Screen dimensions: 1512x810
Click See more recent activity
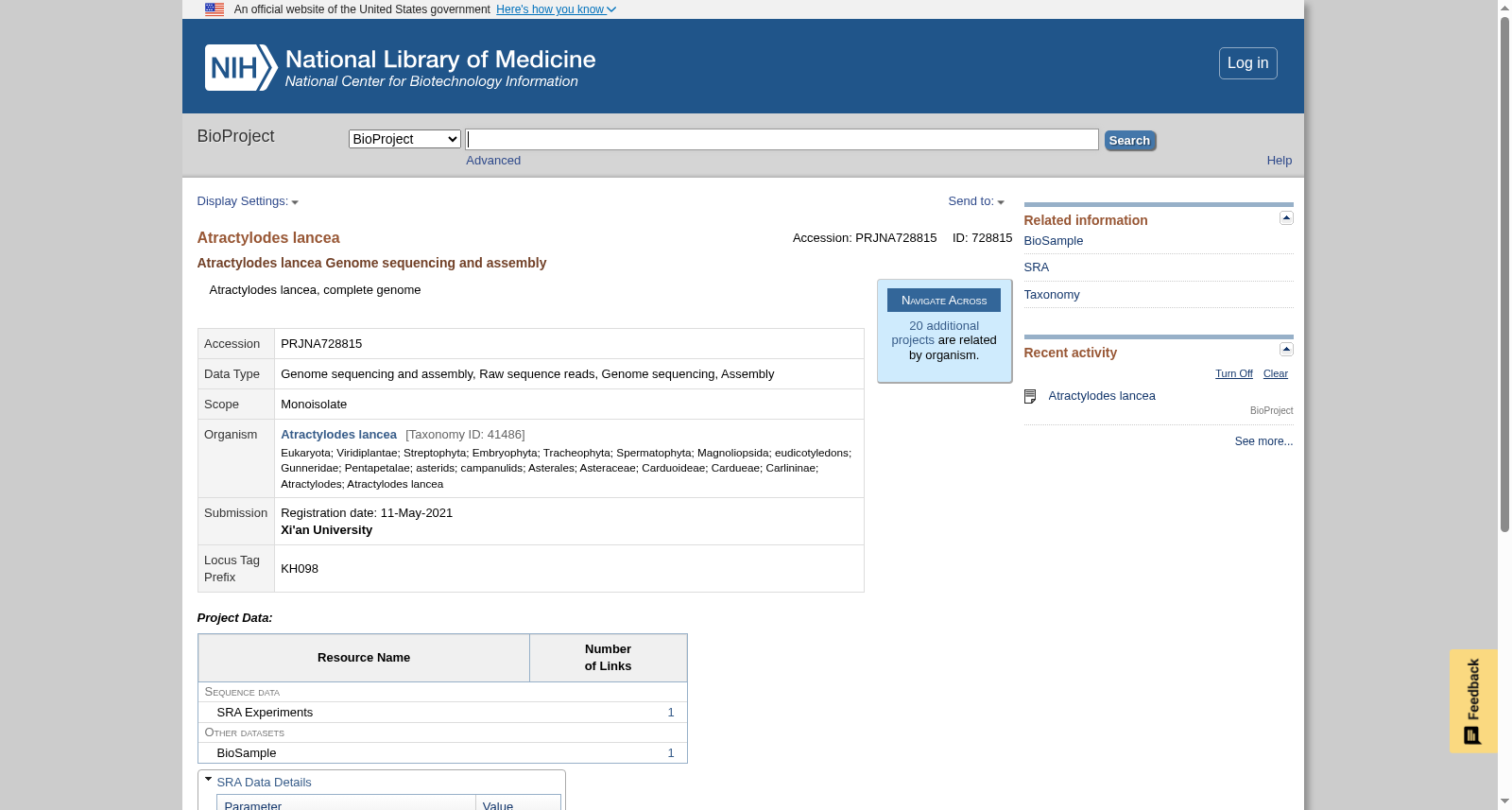point(1264,441)
